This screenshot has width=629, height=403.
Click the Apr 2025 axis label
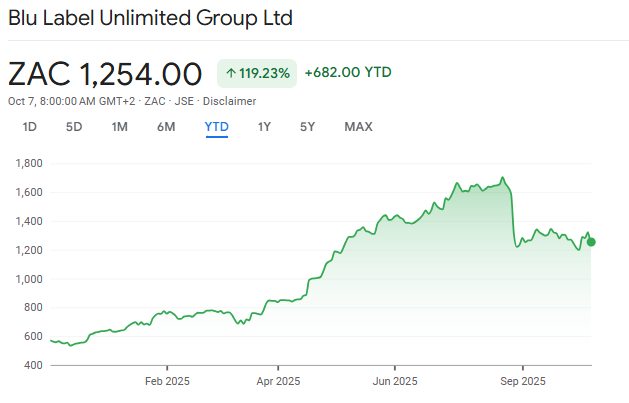point(278,381)
